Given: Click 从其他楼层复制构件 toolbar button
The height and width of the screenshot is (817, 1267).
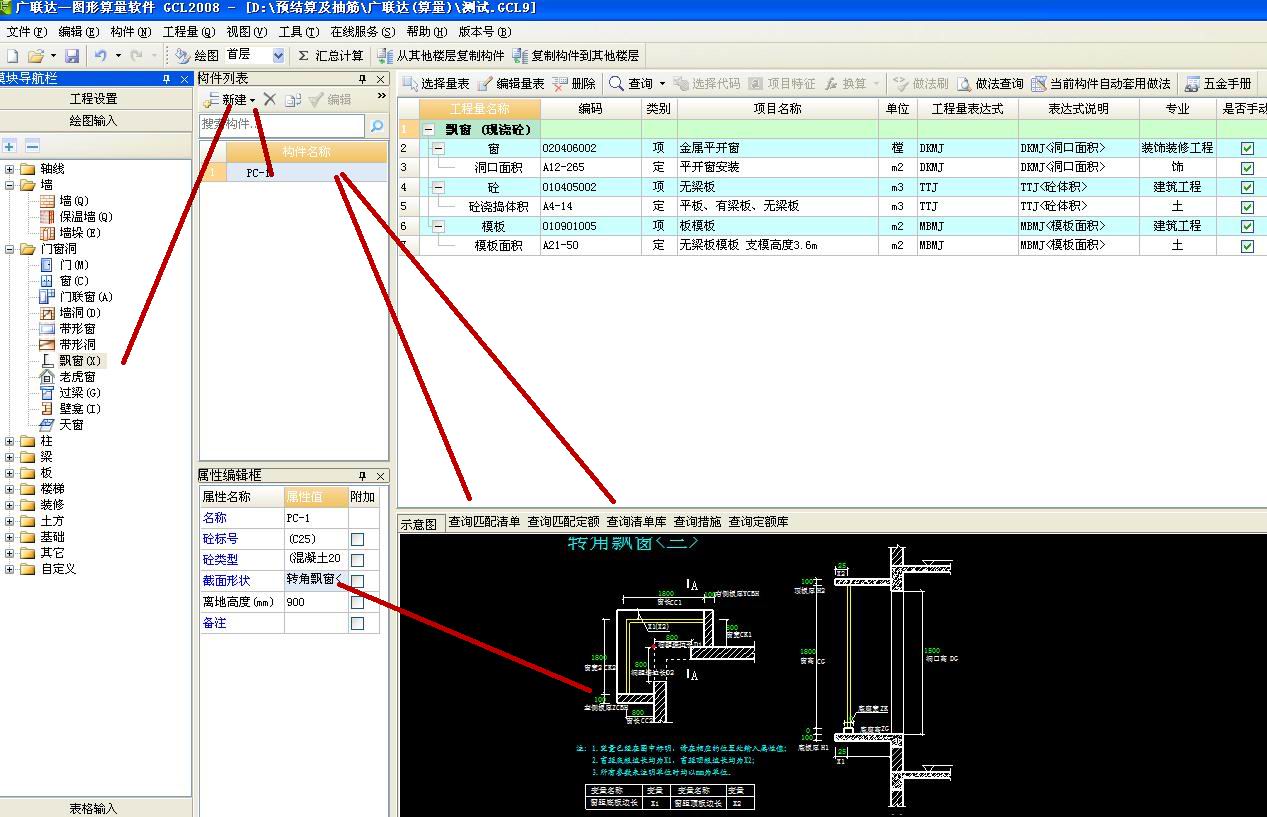Looking at the screenshot, I should (x=441, y=56).
